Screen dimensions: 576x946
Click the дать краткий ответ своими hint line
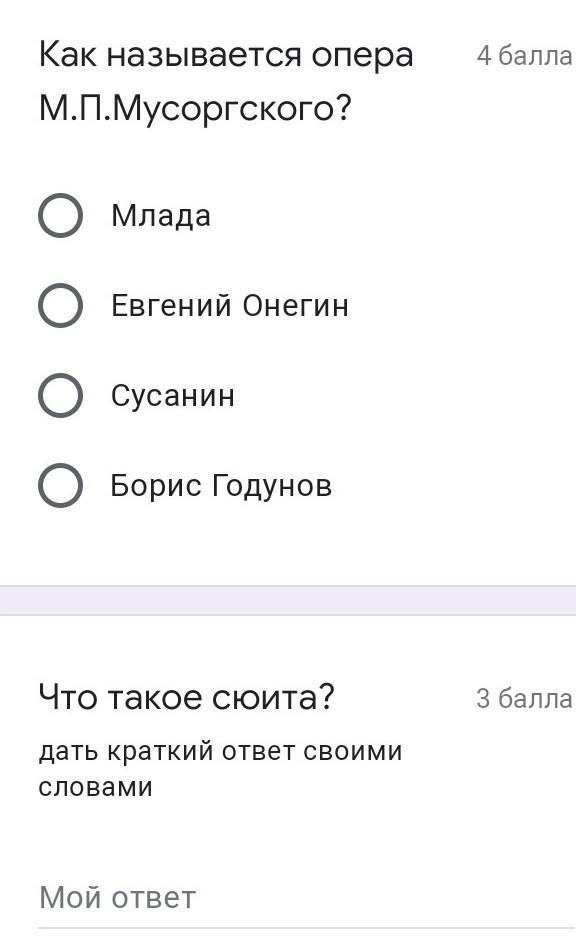point(221,752)
